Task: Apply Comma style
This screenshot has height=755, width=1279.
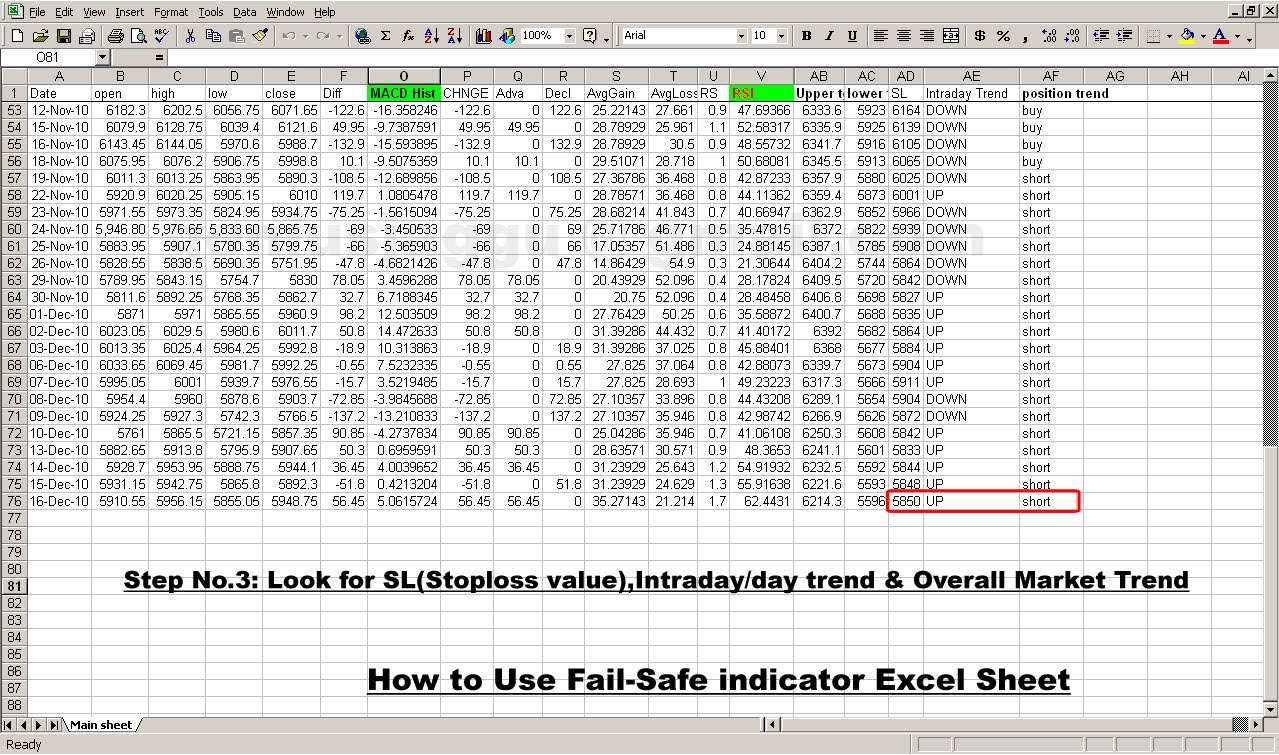Action: click(x=1026, y=36)
